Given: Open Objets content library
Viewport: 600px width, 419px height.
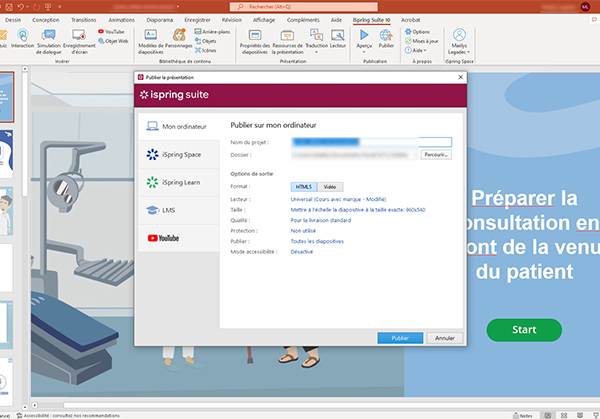Looking at the screenshot, I should 205,41.
